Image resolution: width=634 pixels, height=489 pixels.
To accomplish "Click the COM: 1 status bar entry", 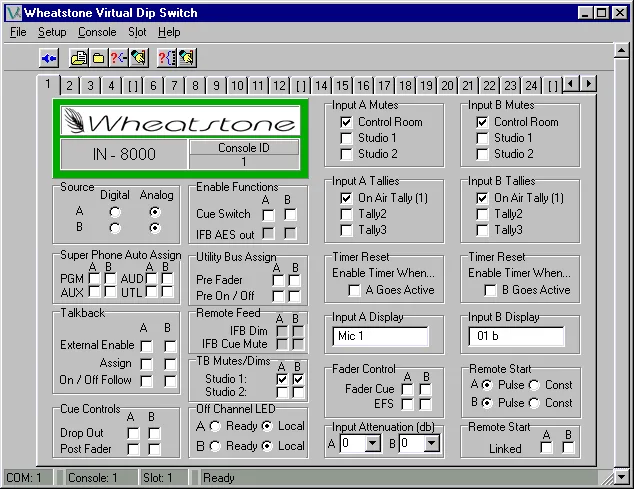I will [x=28, y=478].
